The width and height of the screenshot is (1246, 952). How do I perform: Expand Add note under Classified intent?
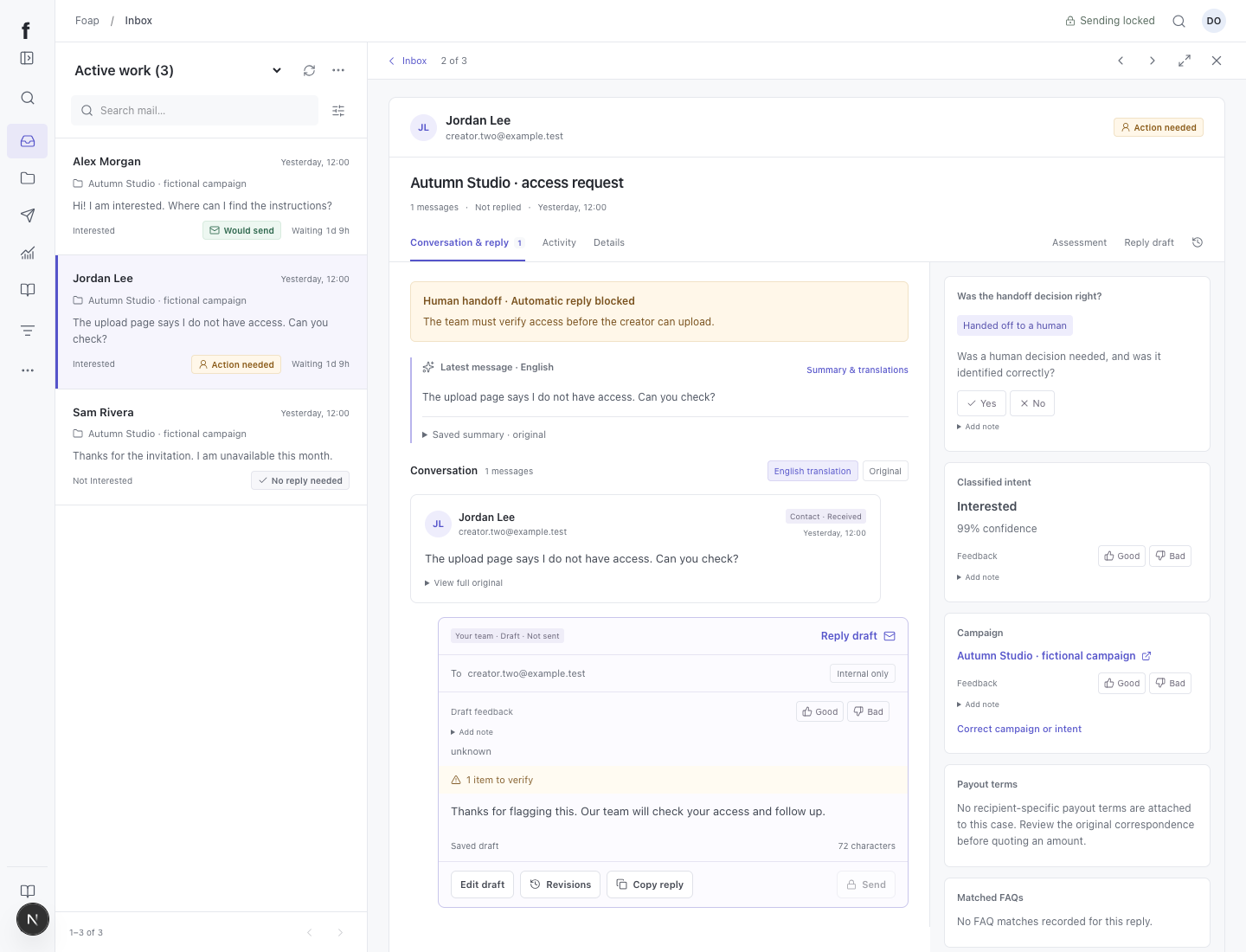pyautogui.click(x=978, y=577)
